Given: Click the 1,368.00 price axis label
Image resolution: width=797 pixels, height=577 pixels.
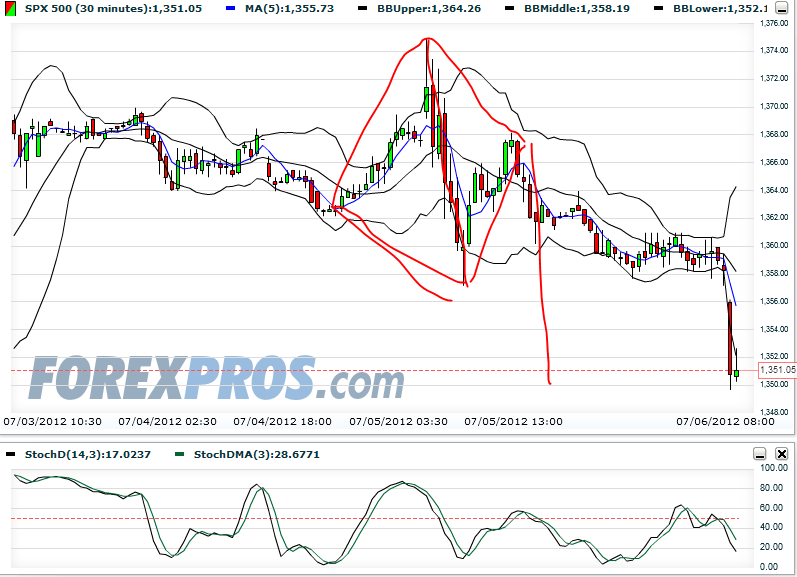Looking at the screenshot, I should (x=774, y=134).
